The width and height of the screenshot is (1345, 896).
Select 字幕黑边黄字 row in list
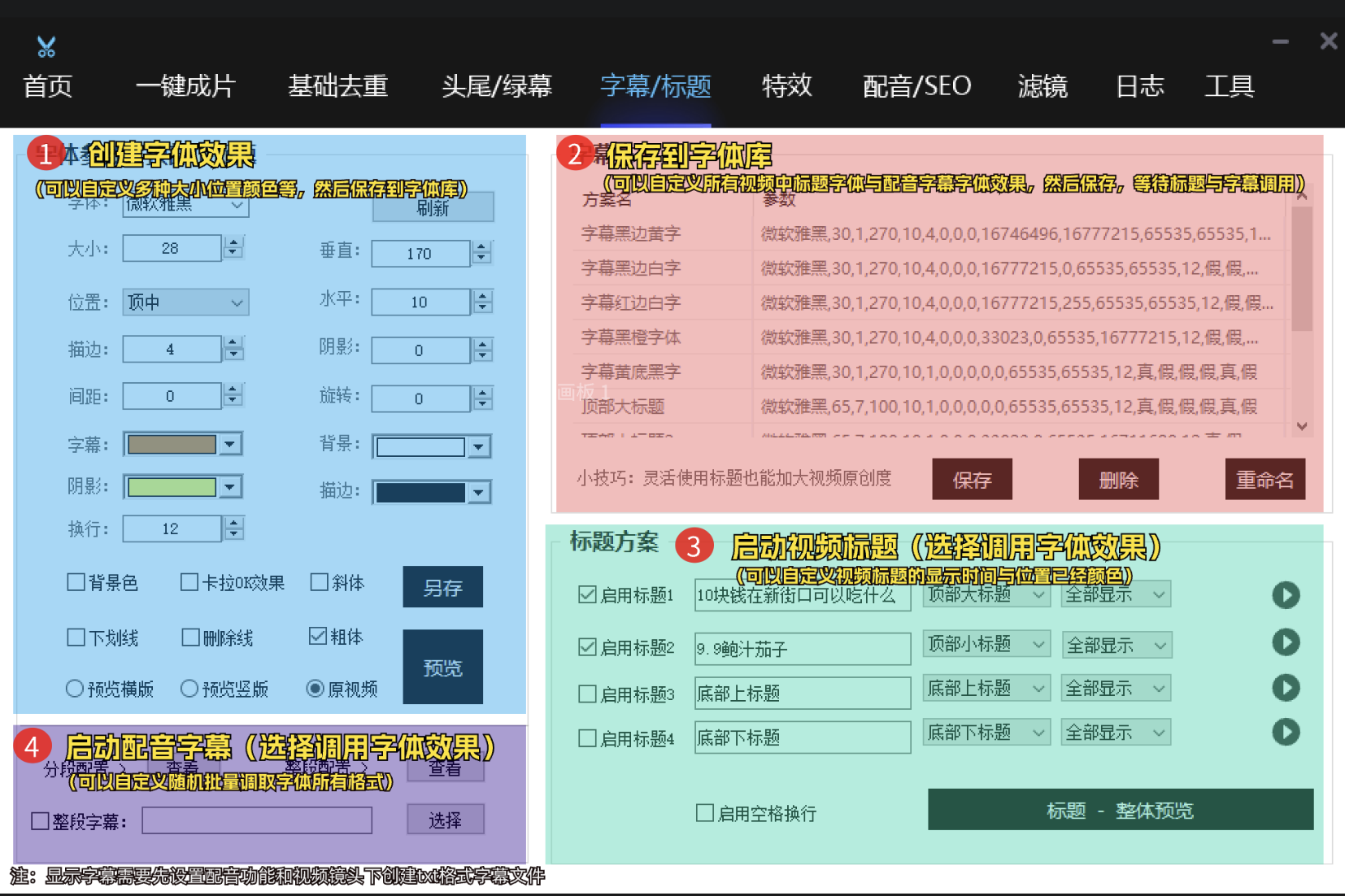point(928,234)
